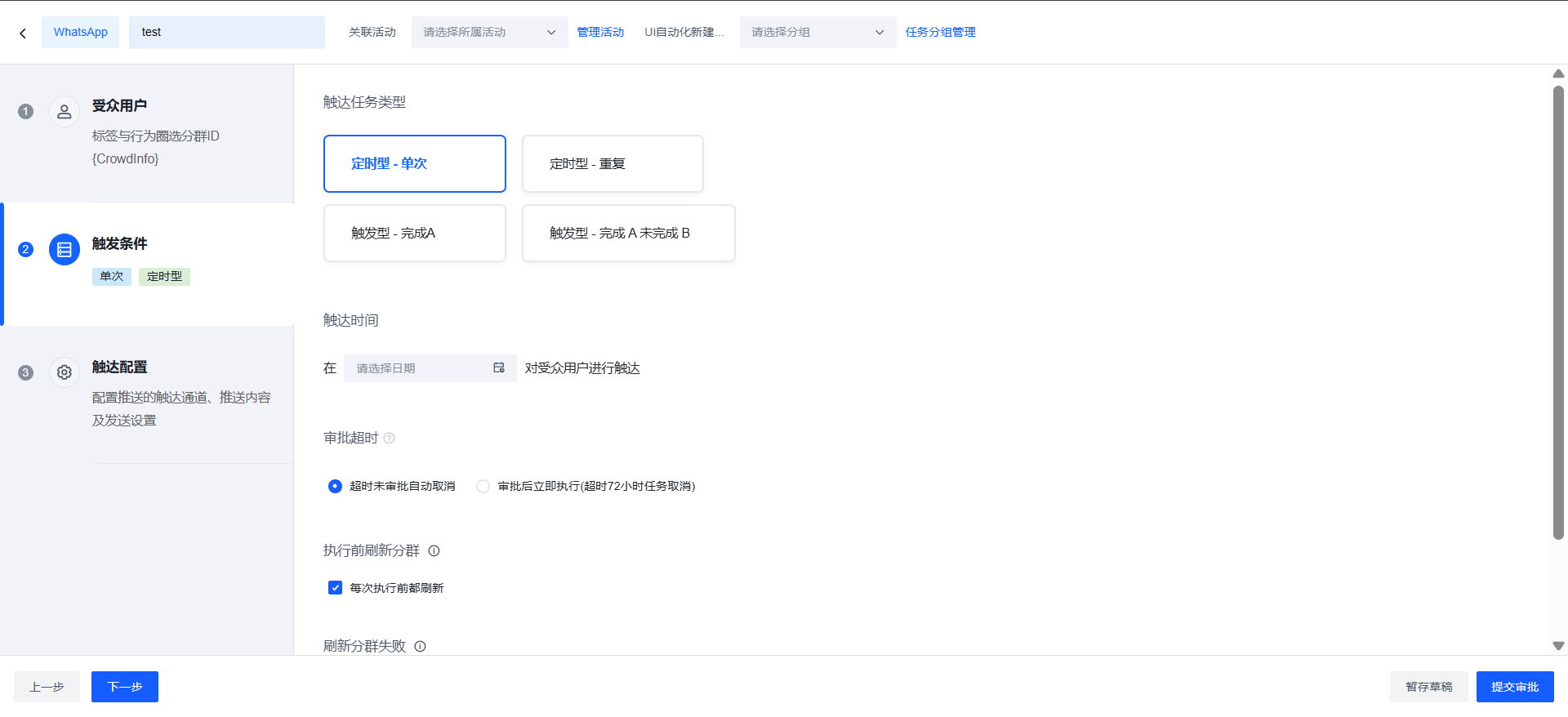Viewport: 1568px width, 717px height.
Task: Choose 定时型 - 重复 task type
Action: pos(612,164)
